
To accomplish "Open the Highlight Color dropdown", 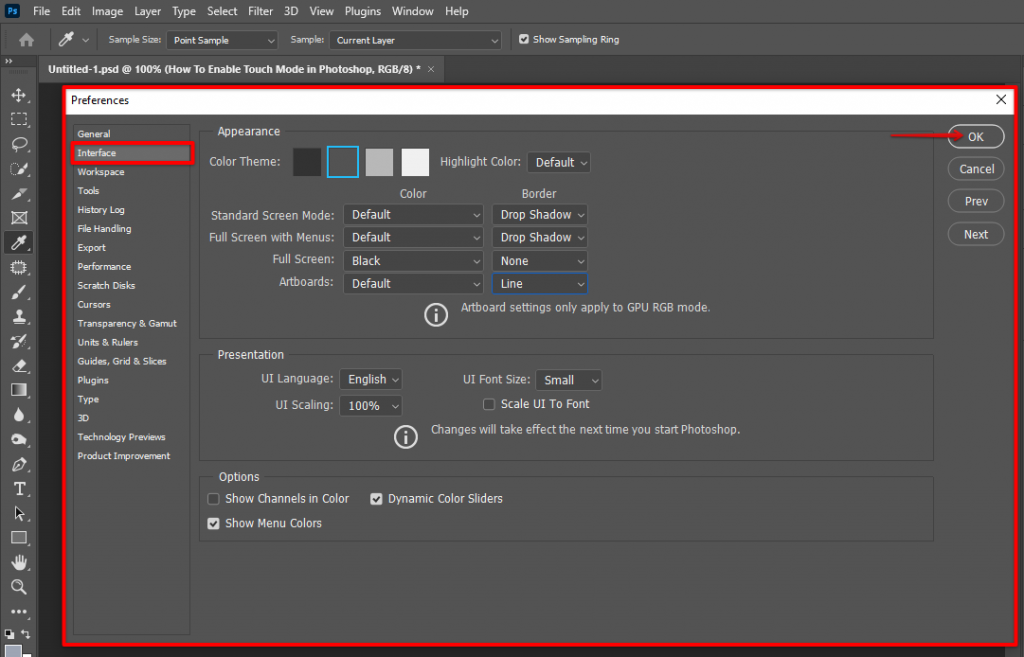I will (558, 162).
